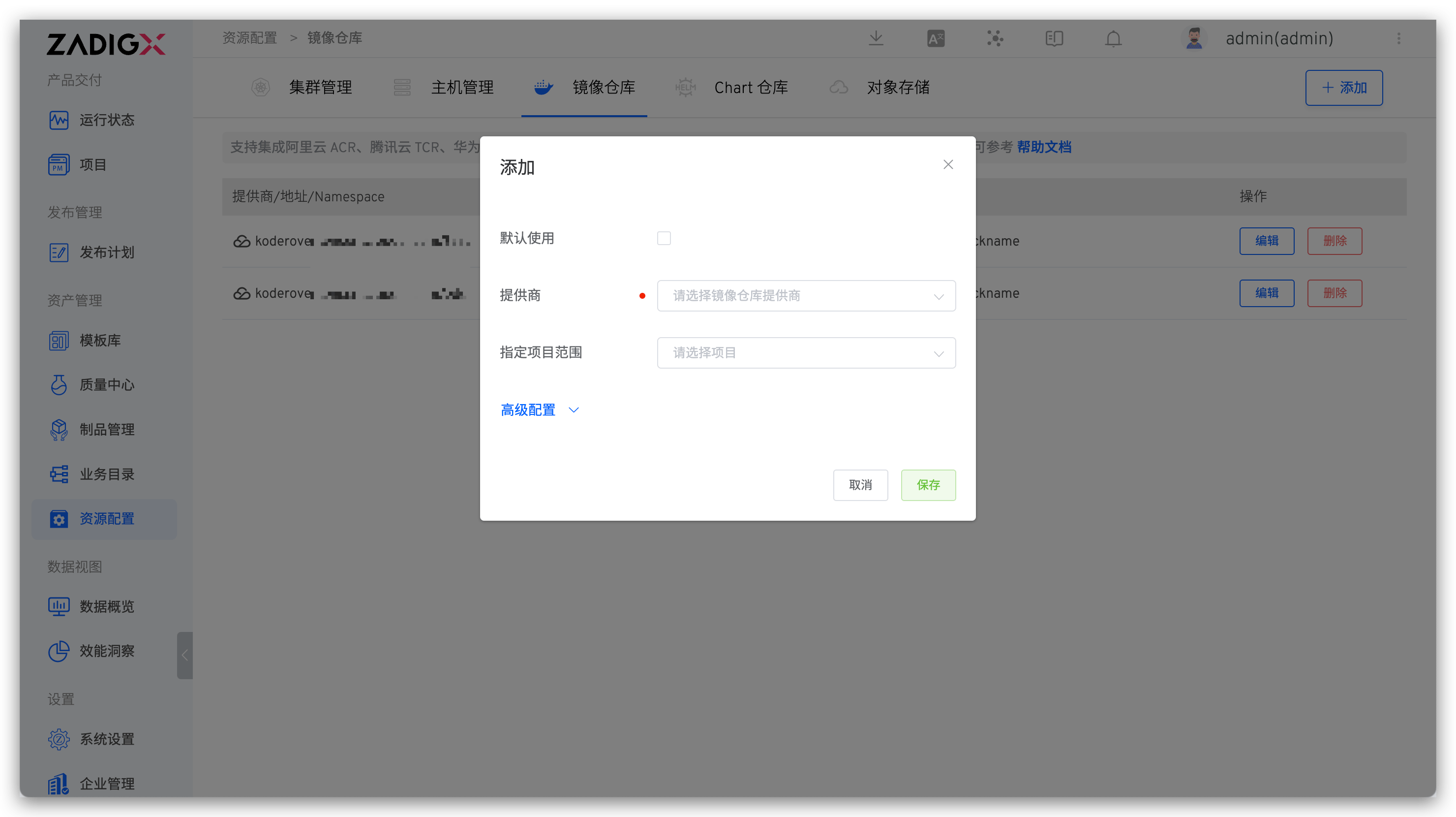Click the 保存 button
This screenshot has height=817, width=1456.
pos(928,485)
